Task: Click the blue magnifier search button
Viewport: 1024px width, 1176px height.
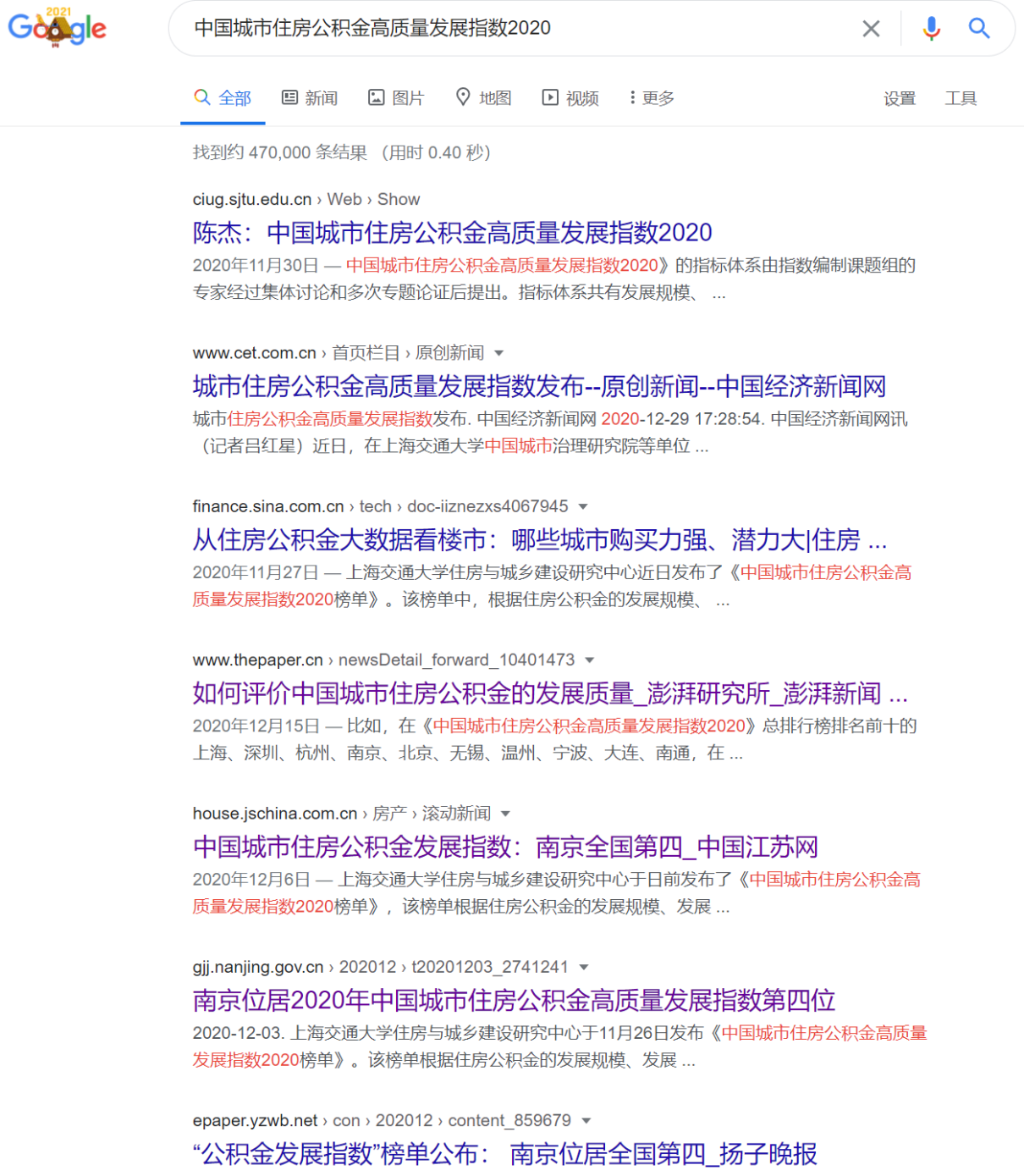Action: (x=979, y=28)
